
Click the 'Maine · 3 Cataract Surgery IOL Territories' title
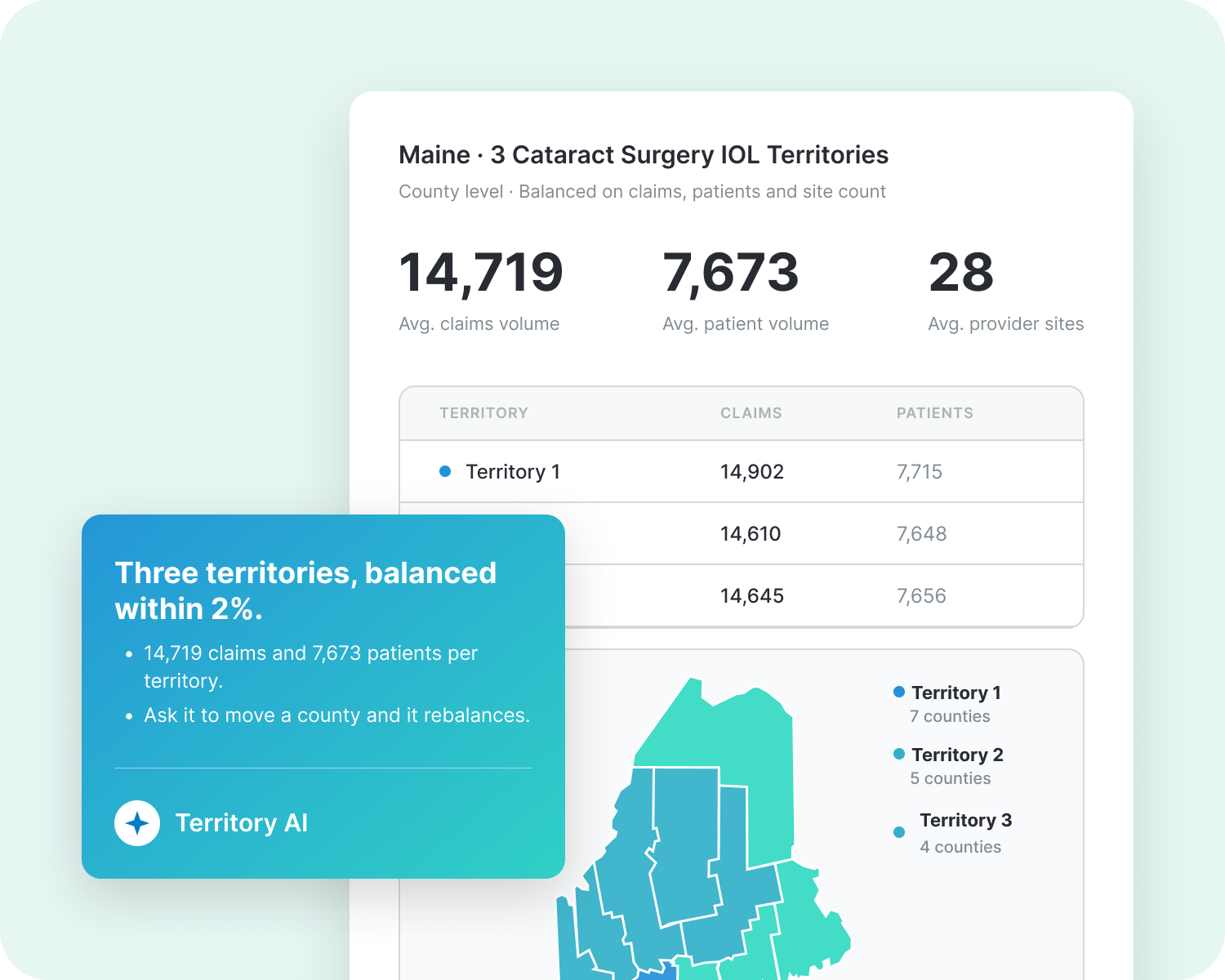644,155
